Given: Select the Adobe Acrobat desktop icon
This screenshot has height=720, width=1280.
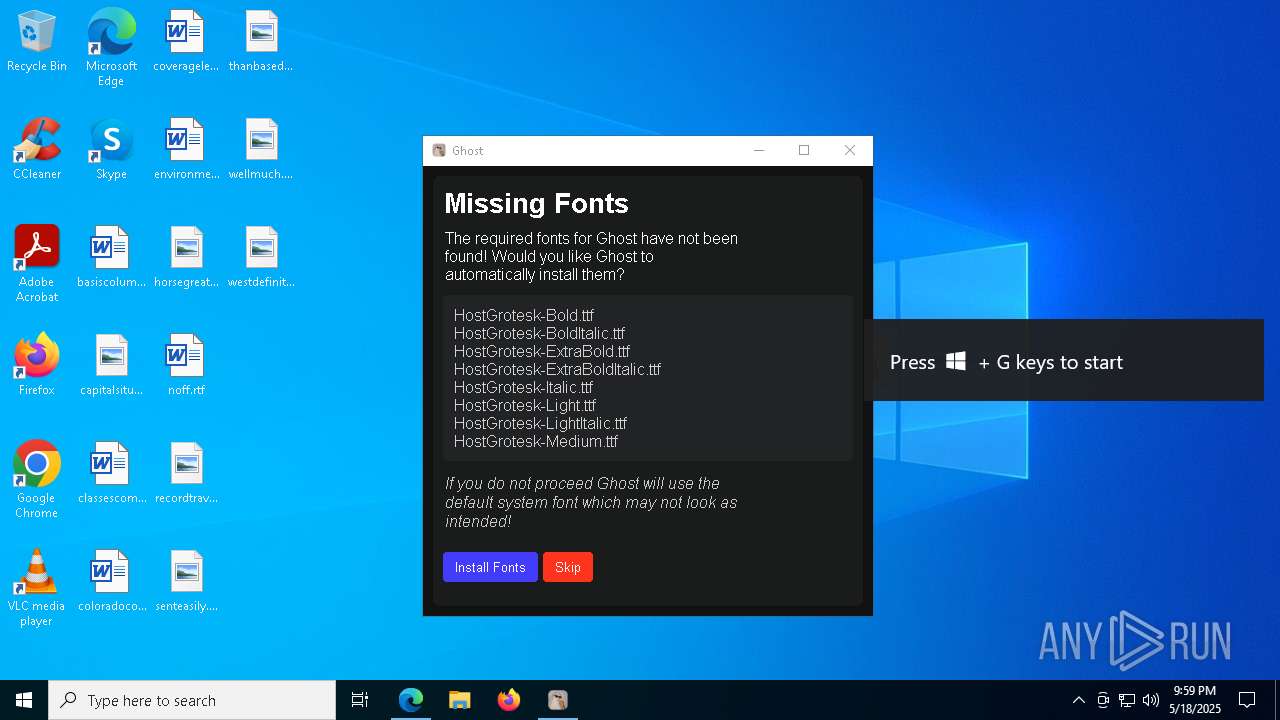Looking at the screenshot, I should pos(37,264).
